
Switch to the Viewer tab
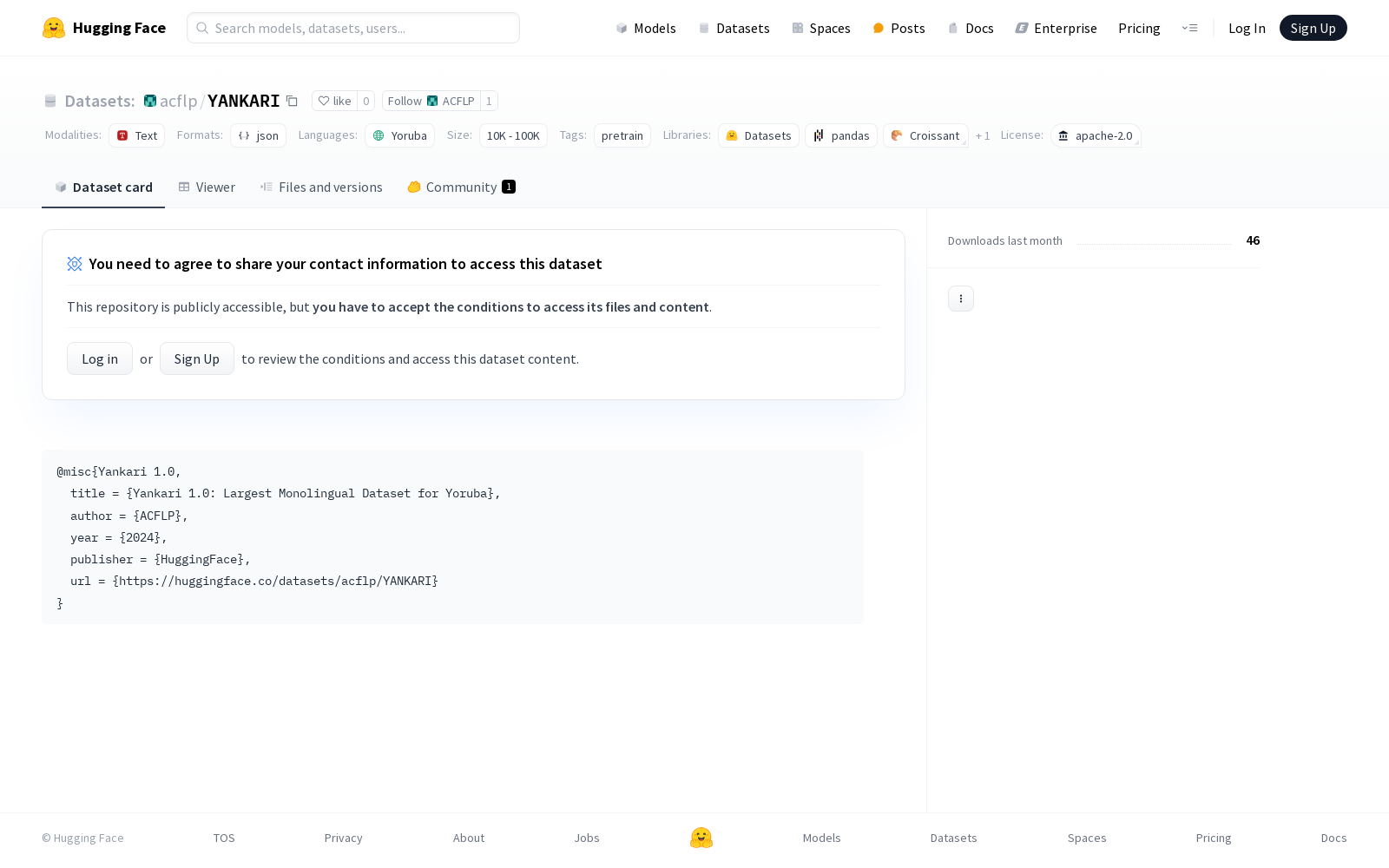pyautogui.click(x=207, y=187)
